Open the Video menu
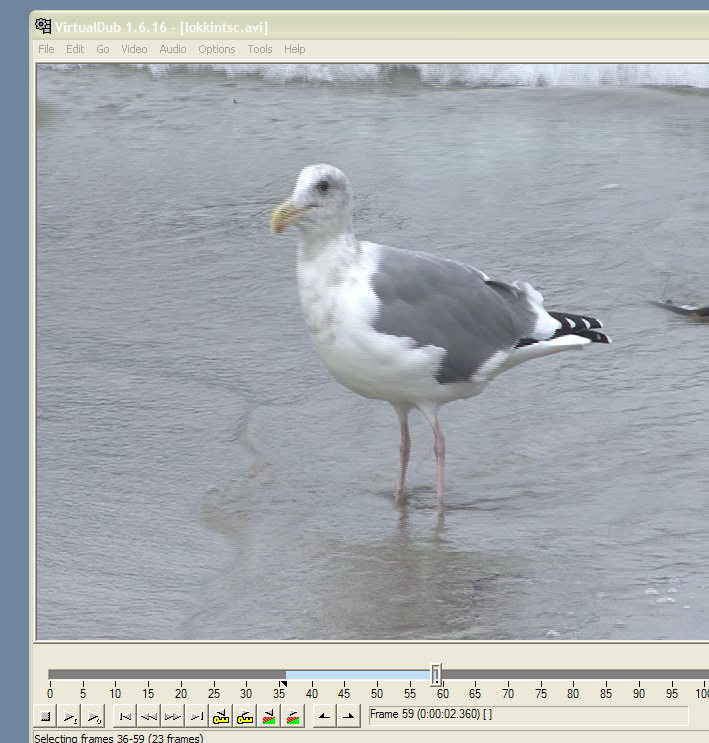Image resolution: width=709 pixels, height=743 pixels. coord(134,49)
